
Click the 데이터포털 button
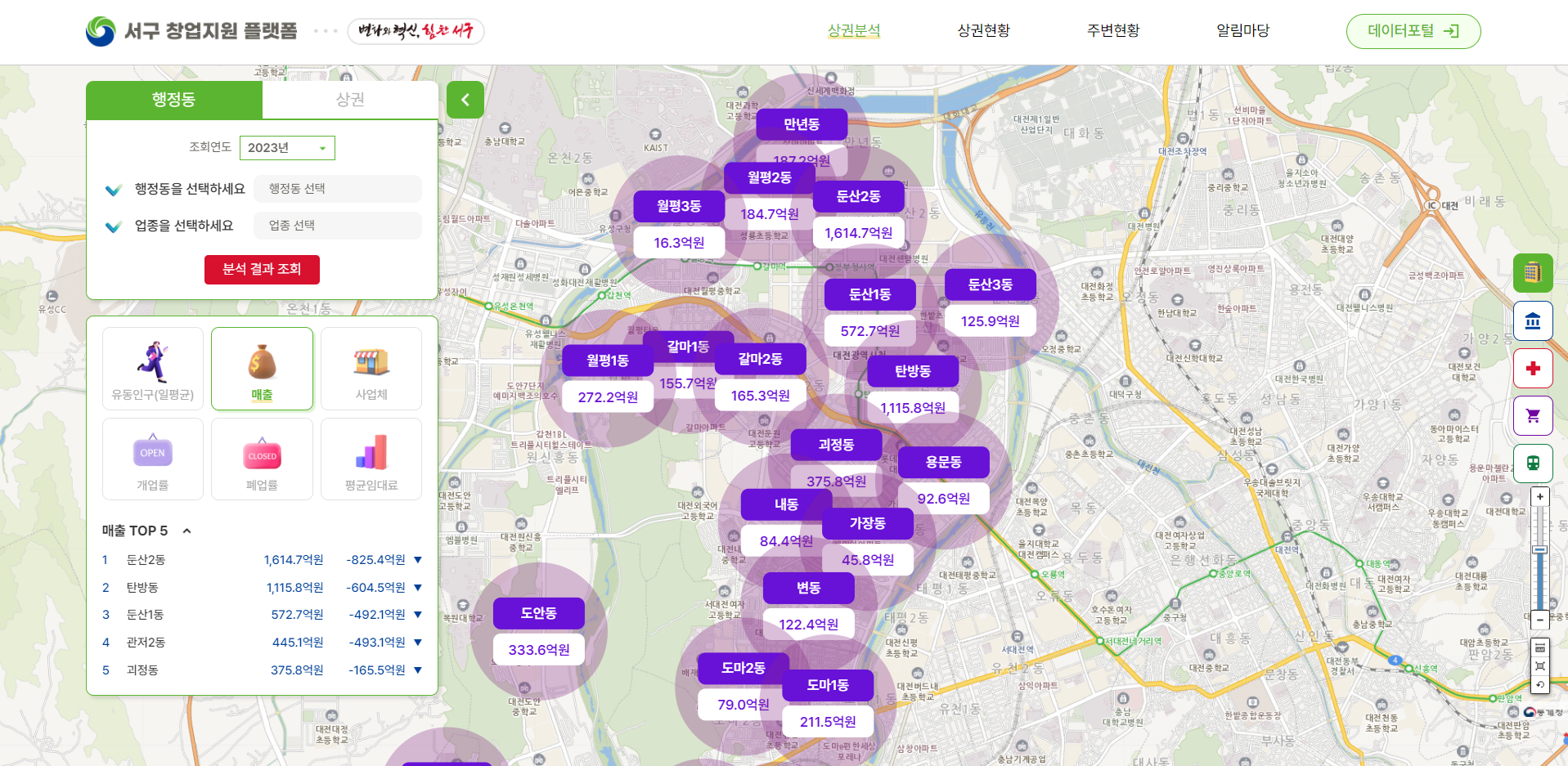(x=1413, y=31)
